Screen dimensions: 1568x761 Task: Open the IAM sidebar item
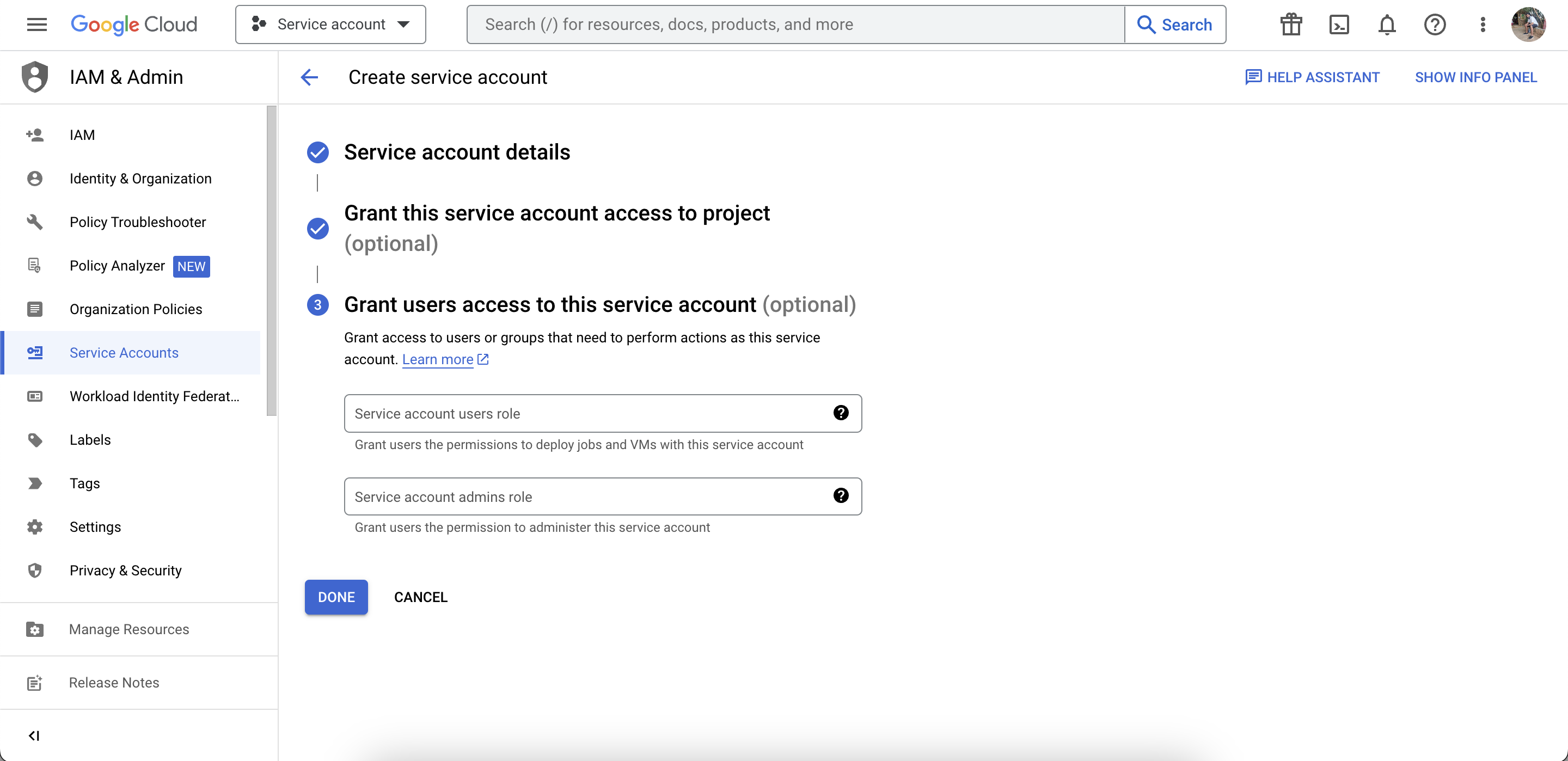pos(130,134)
